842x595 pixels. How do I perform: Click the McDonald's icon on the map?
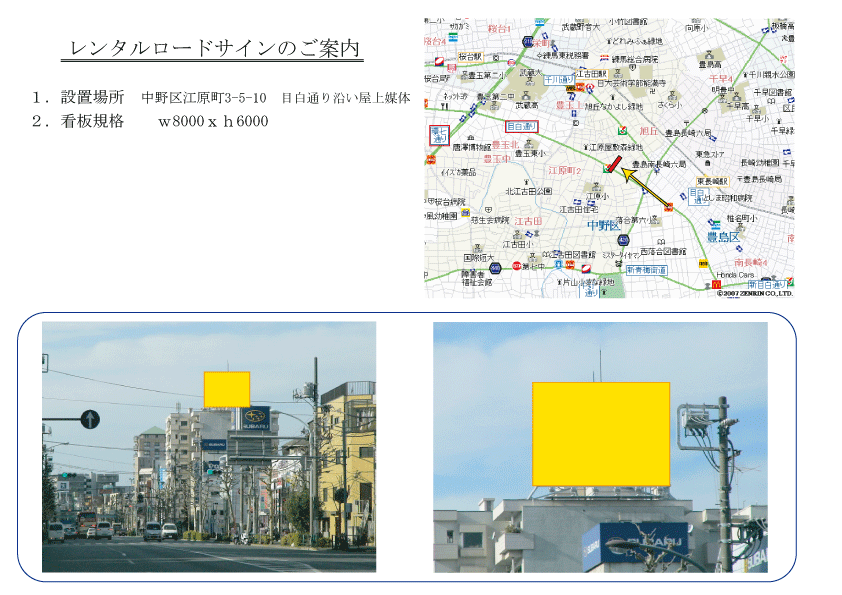click(717, 284)
